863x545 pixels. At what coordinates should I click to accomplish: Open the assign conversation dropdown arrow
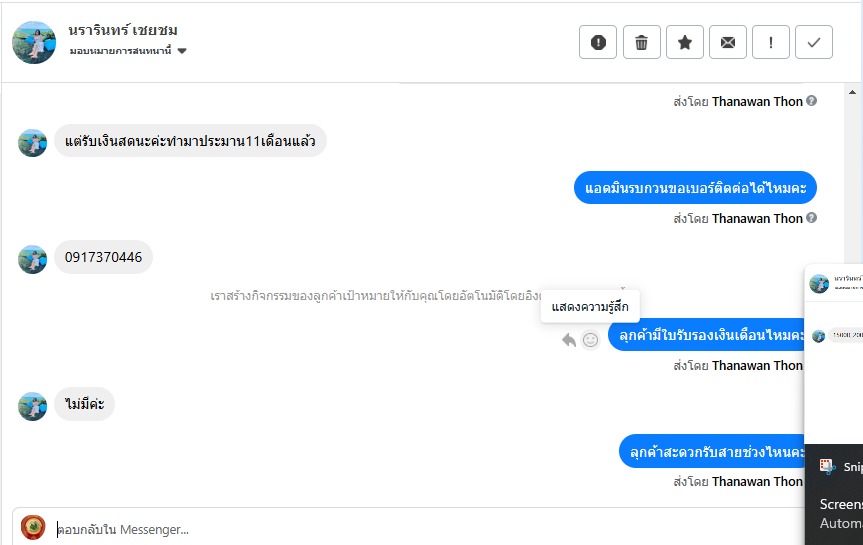(x=182, y=51)
